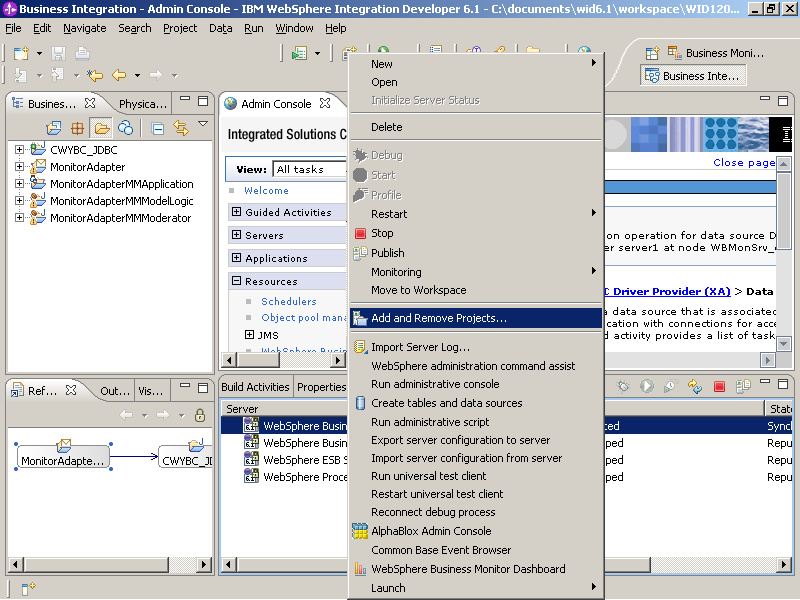
Task: Switch to Business Monitoring perspective
Action: 716,53
